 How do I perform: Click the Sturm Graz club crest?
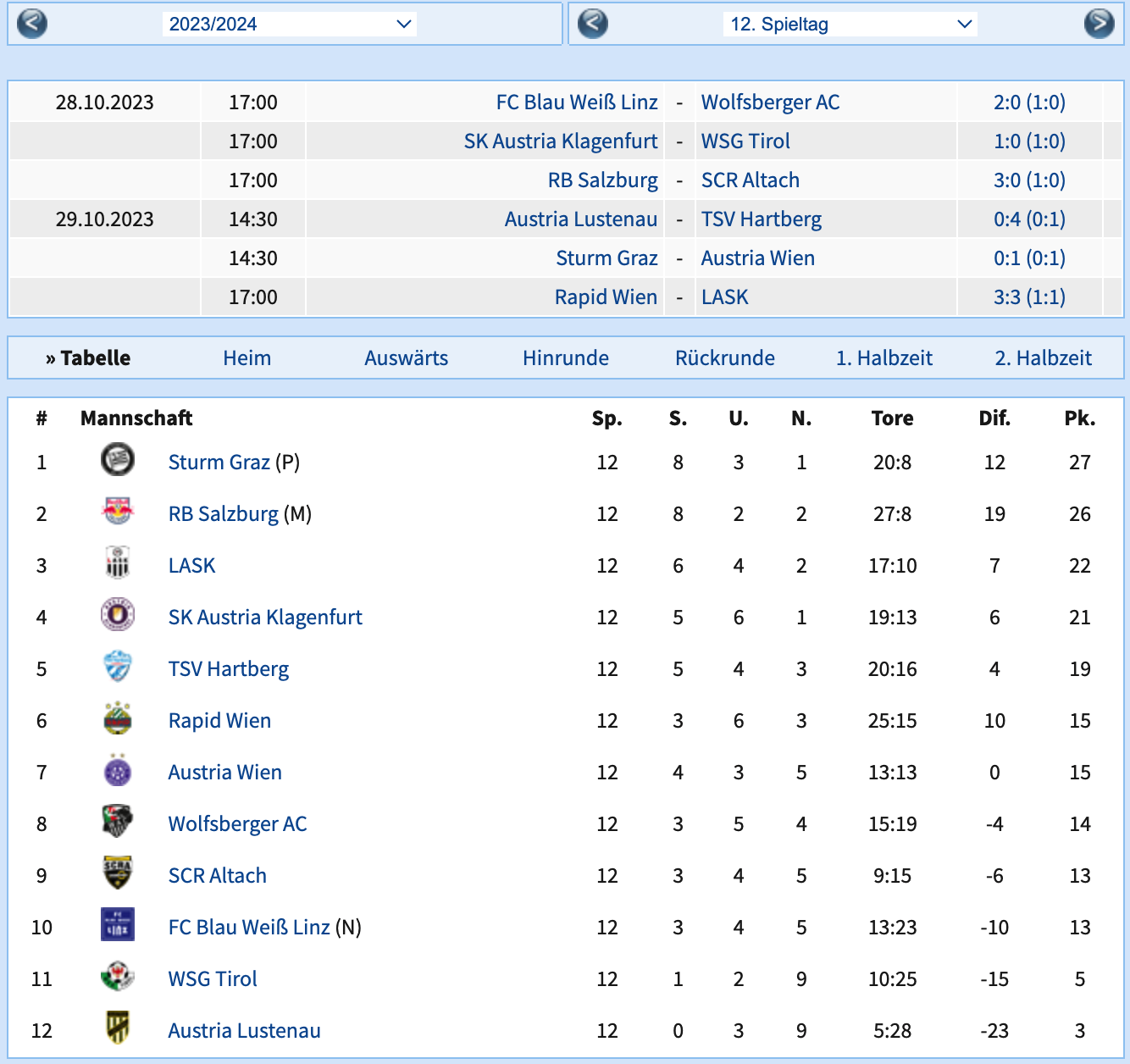[118, 460]
